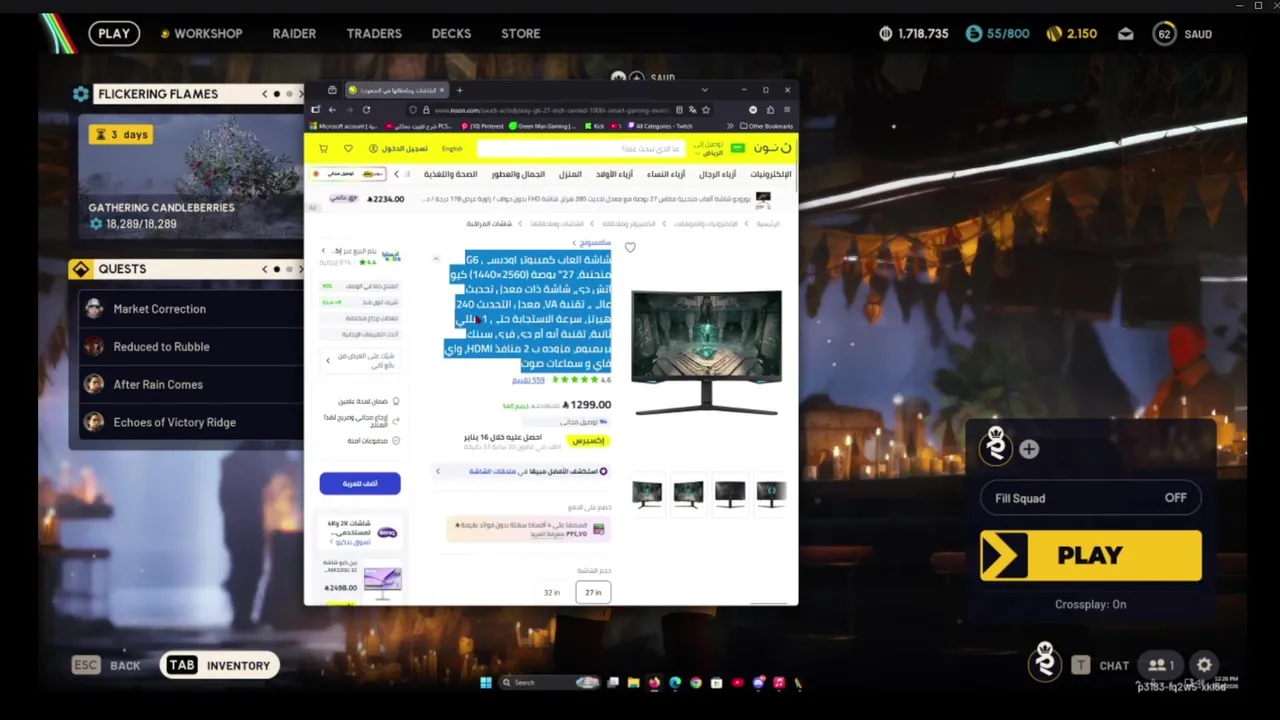Image resolution: width=1280 pixels, height=720 pixels.
Task: Click the QUESTS panel diamond icon
Action: pyautogui.click(x=81, y=269)
